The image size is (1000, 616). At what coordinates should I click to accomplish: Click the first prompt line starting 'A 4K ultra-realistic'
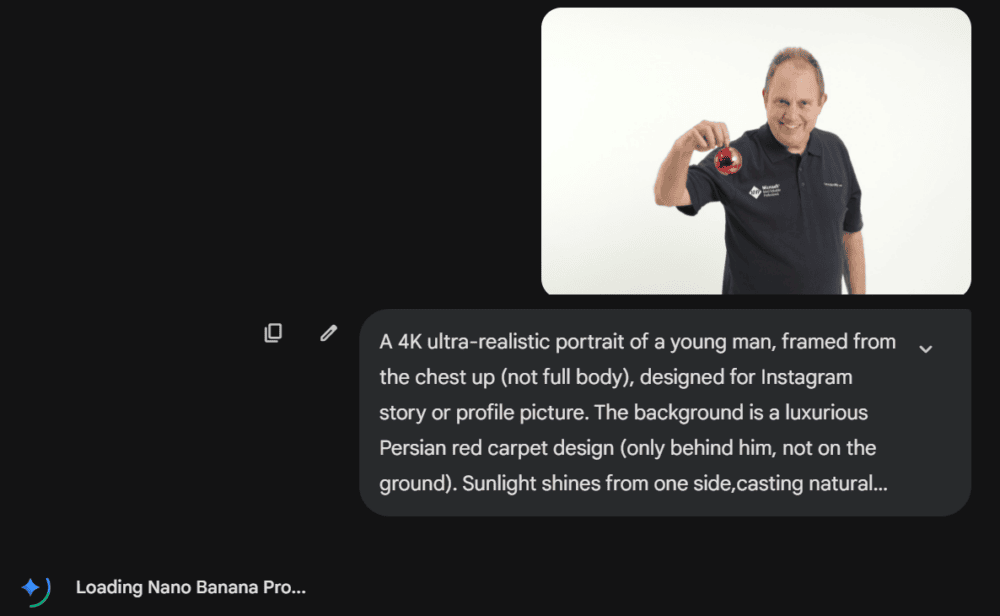pos(638,342)
